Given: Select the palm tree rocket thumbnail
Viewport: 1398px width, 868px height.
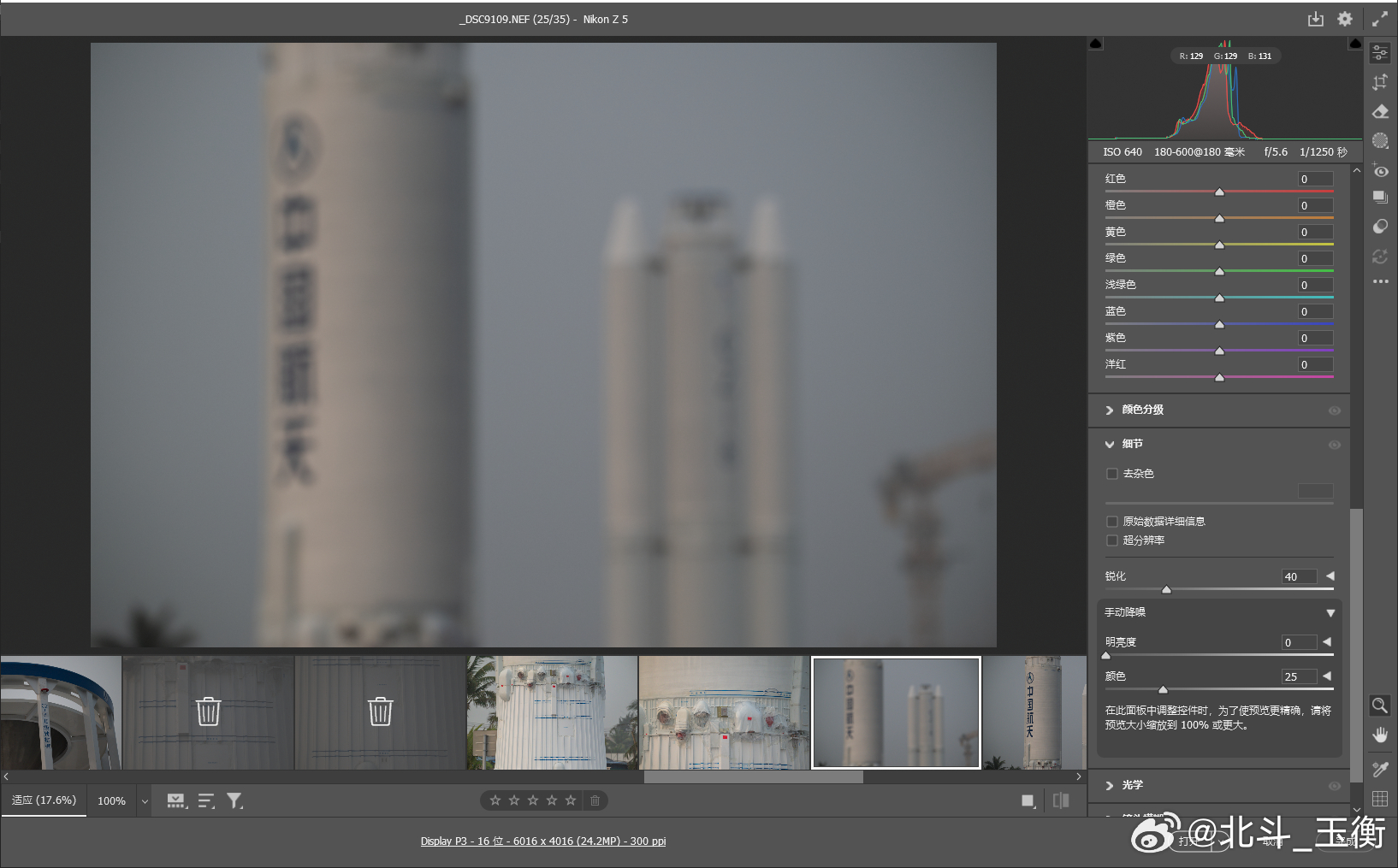Looking at the screenshot, I should [552, 712].
